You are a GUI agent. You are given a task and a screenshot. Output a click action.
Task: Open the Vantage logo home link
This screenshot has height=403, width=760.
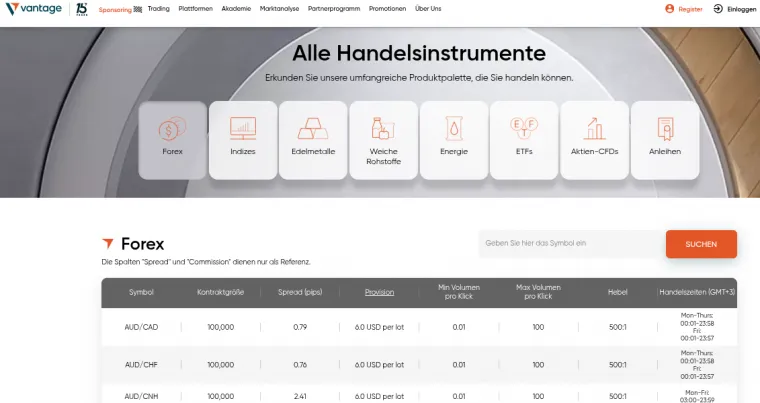pyautogui.click(x=33, y=9)
